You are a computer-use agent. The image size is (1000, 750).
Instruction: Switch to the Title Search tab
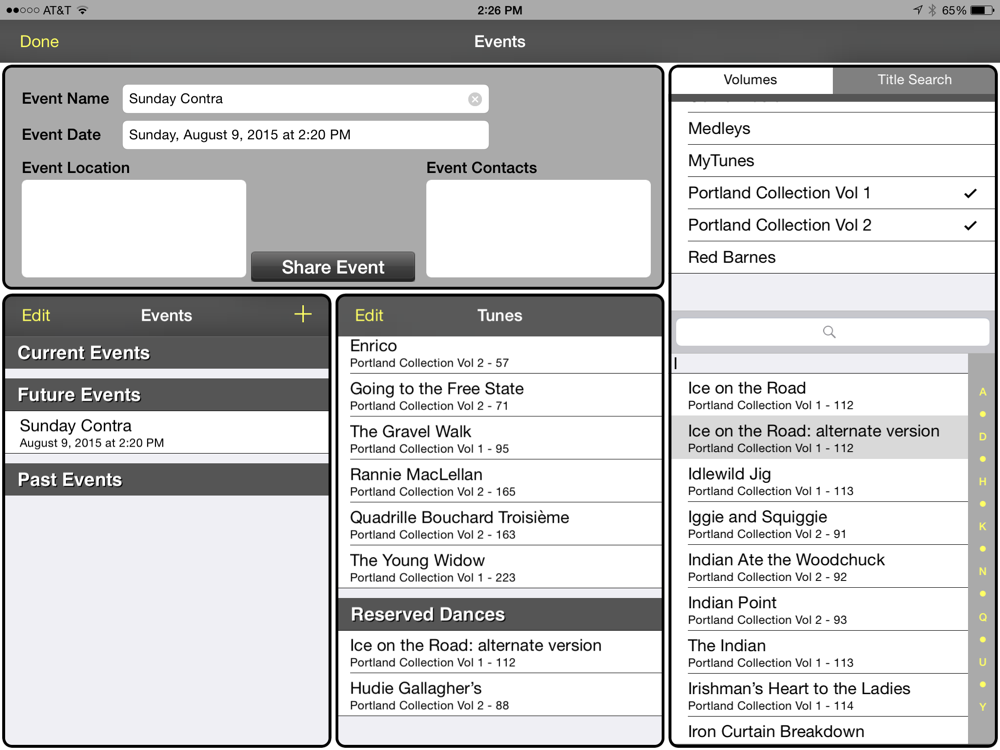[x=914, y=80]
